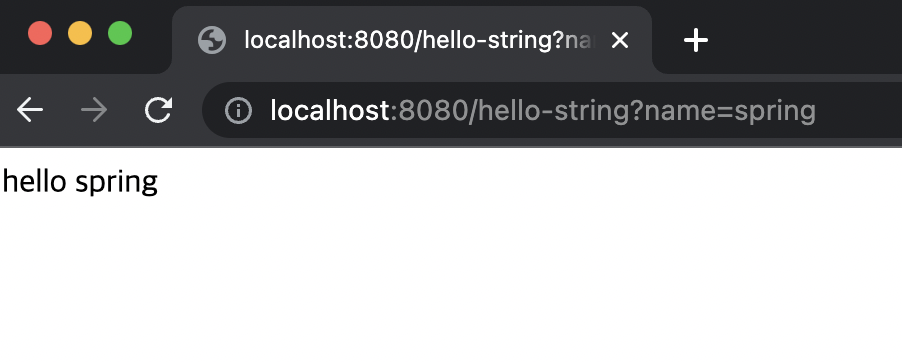Click the globe favicon in the tab

coord(212,40)
